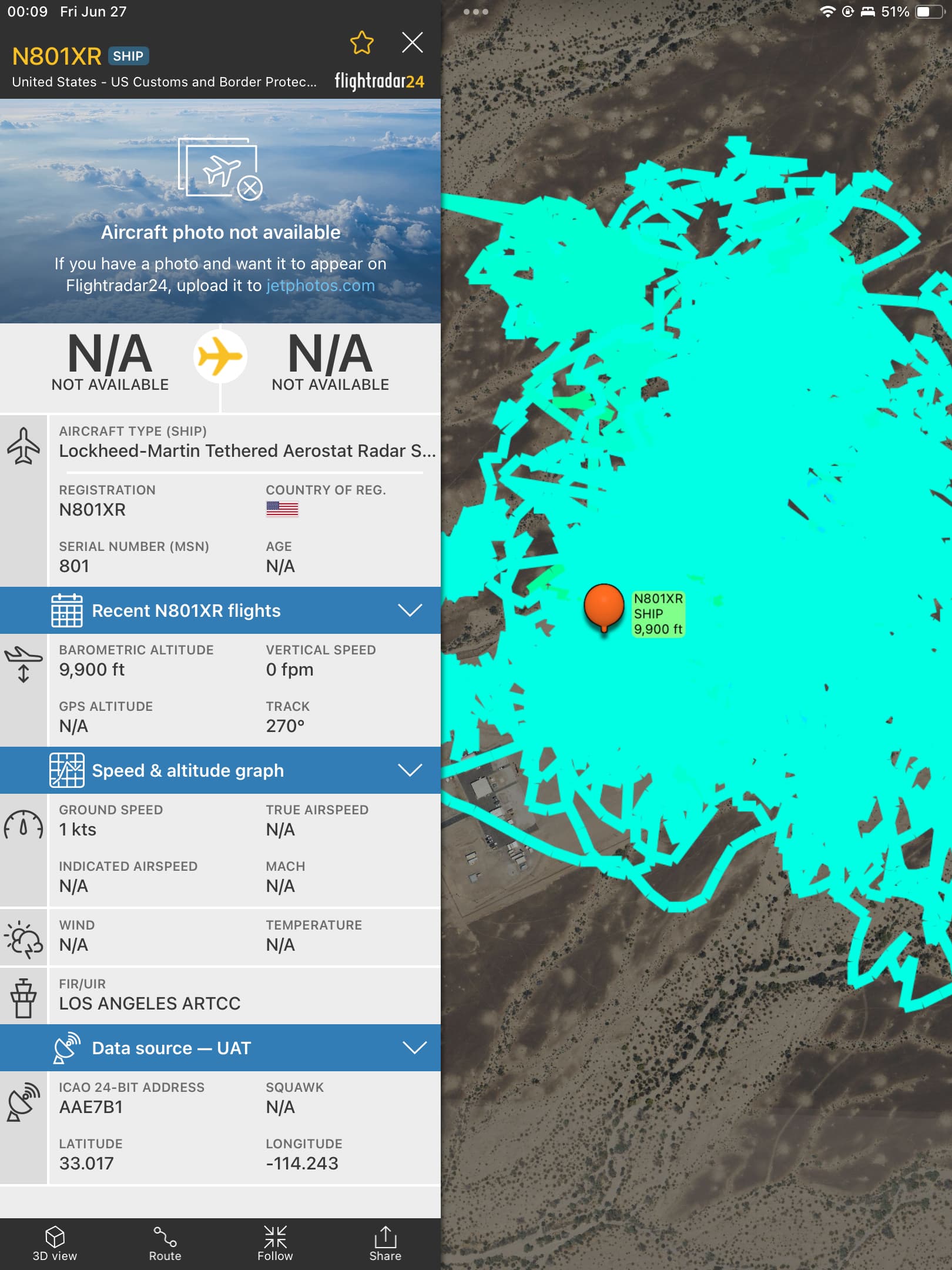Tap the yellow airplane route icon
The height and width of the screenshot is (1270, 952).
tap(220, 356)
